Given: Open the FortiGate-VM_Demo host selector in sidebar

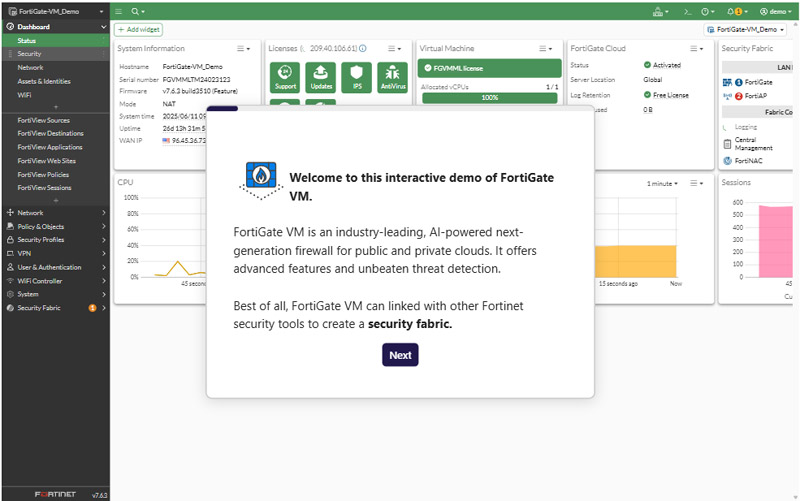Looking at the screenshot, I should pos(56,11).
